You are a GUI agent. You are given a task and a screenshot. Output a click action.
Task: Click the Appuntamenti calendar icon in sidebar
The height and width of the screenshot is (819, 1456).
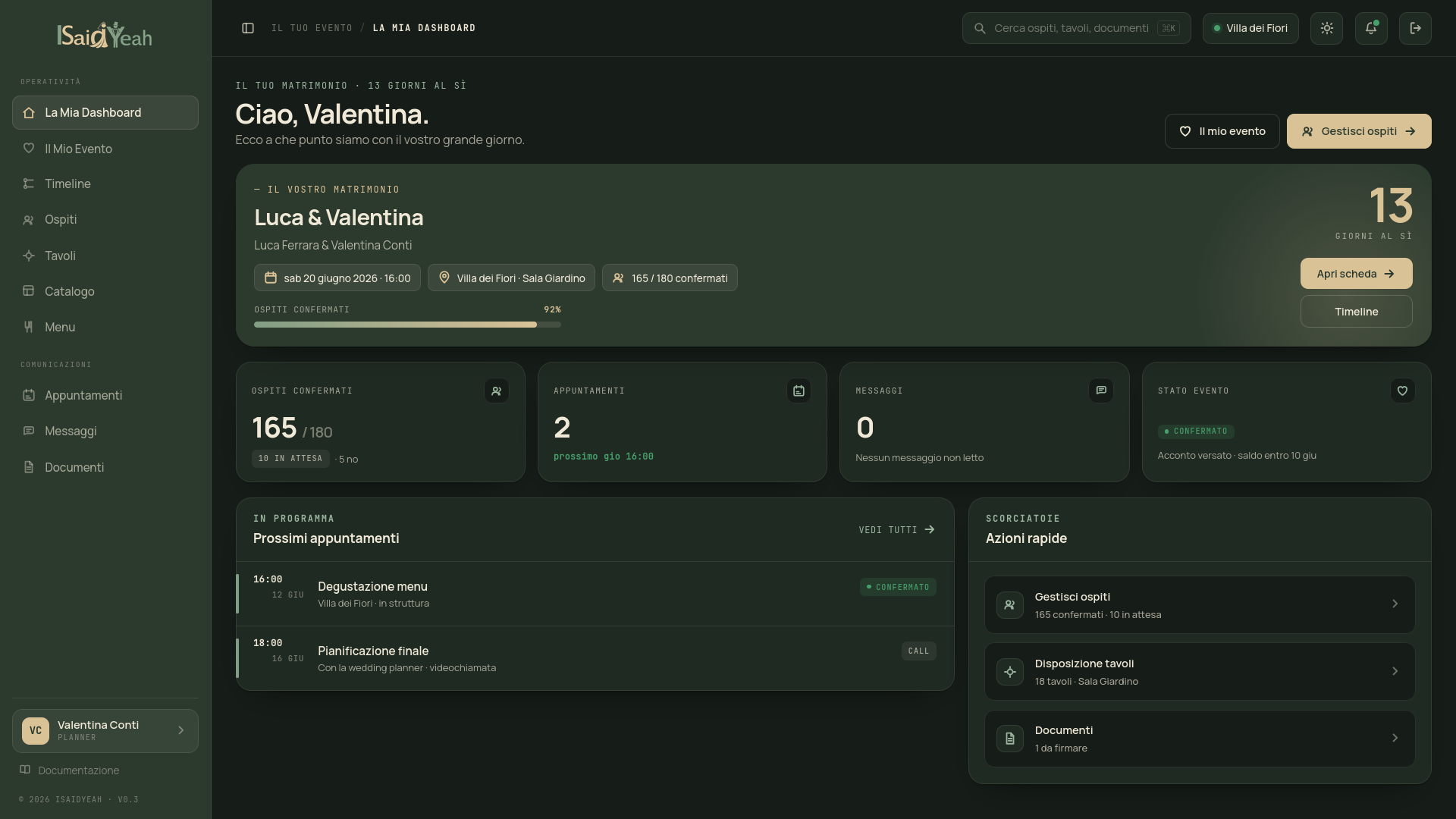pos(29,395)
